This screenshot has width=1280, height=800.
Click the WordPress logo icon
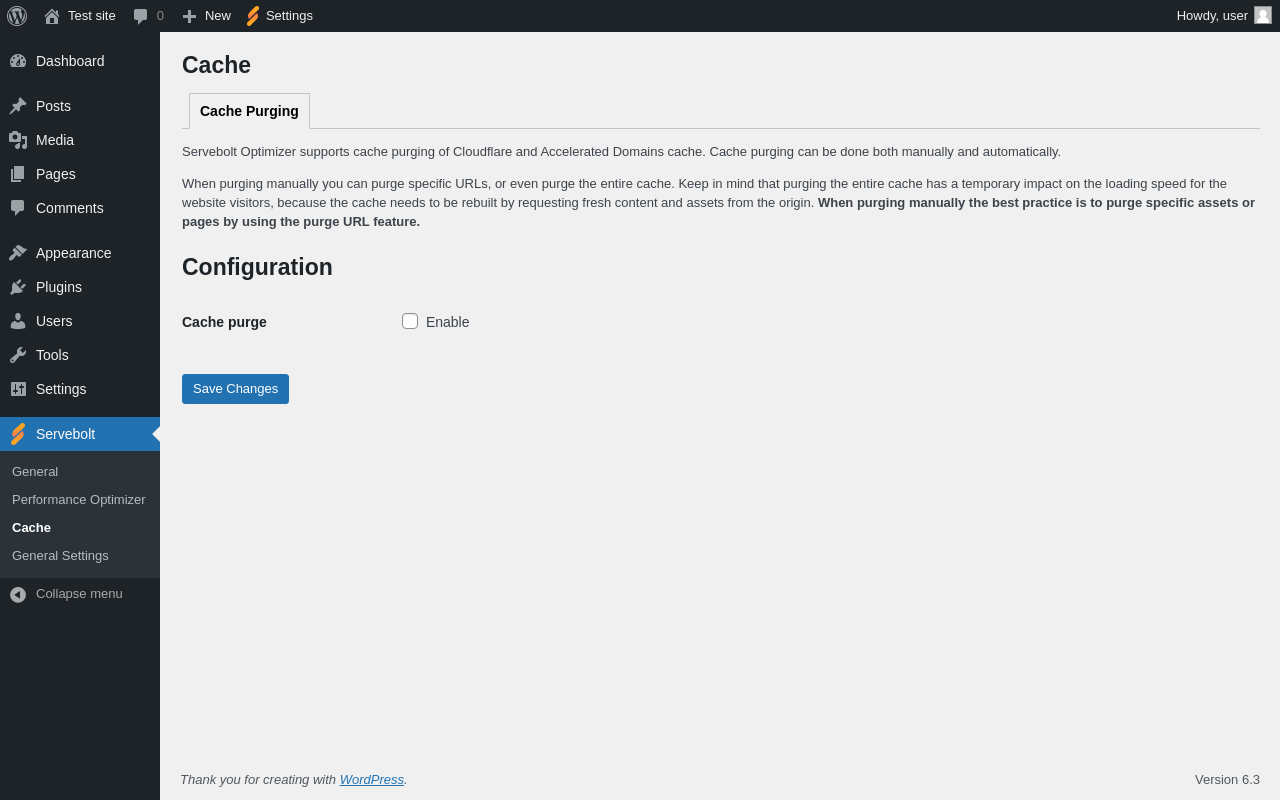[x=17, y=16]
